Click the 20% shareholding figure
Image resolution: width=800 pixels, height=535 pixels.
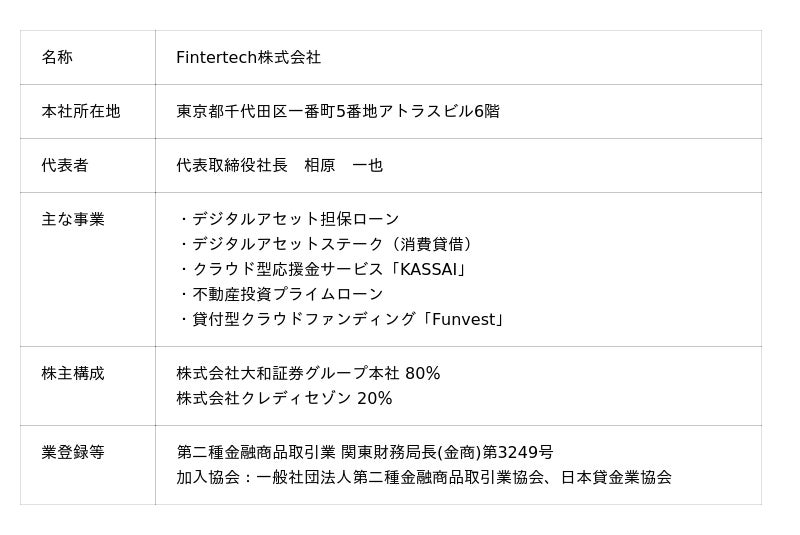375,399
